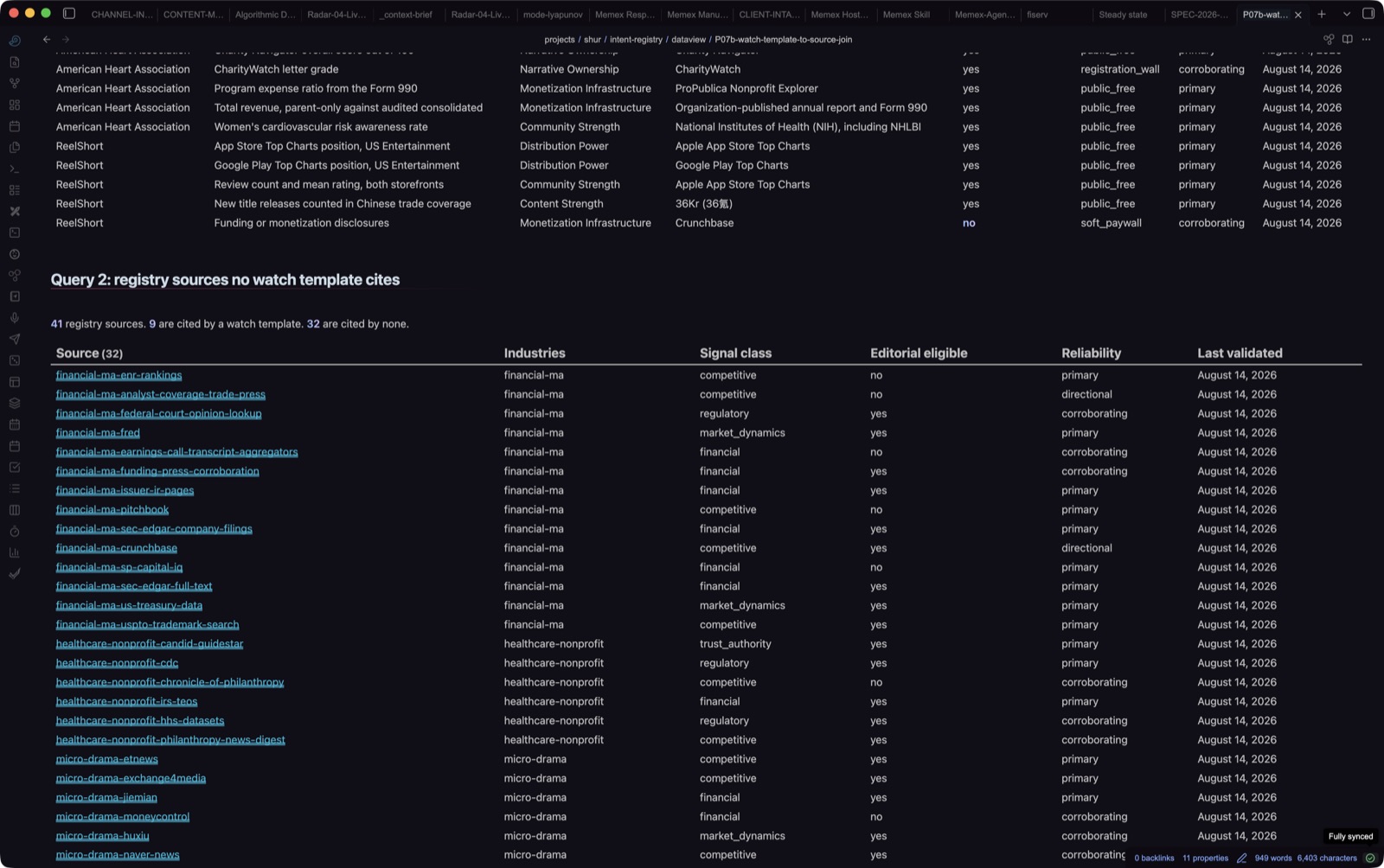Viewport: 1384px width, 868px height.
Task: Open the note's three-dot more options
Action: [1367, 39]
